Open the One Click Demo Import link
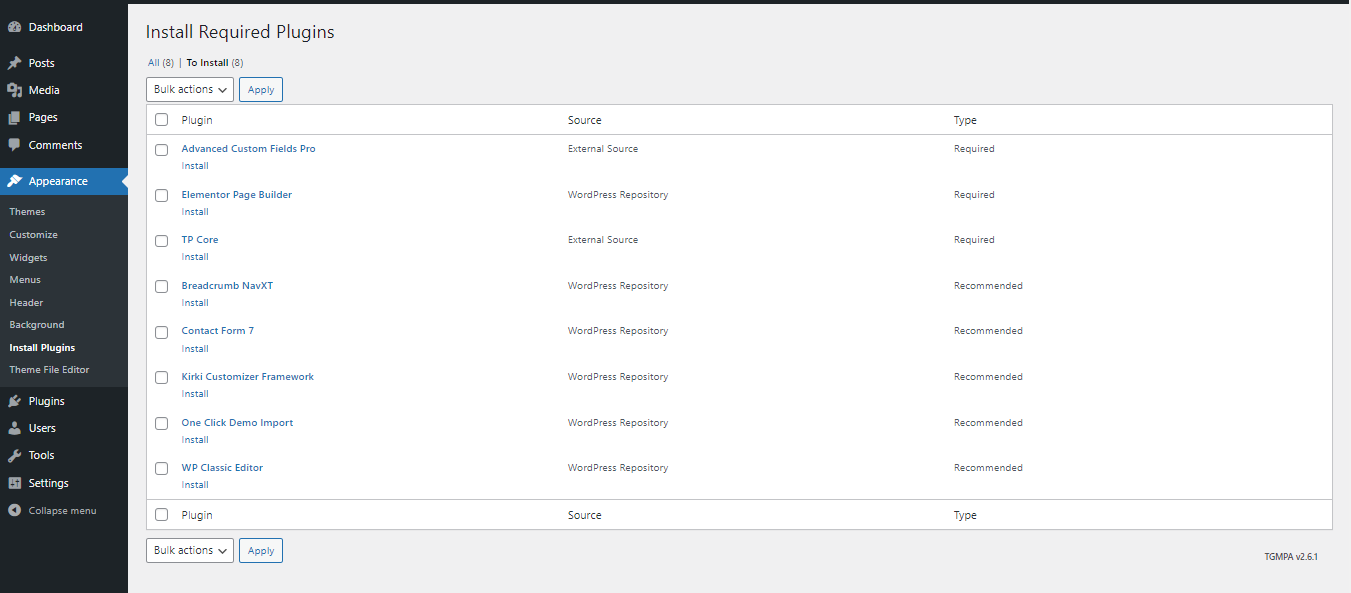 point(237,423)
